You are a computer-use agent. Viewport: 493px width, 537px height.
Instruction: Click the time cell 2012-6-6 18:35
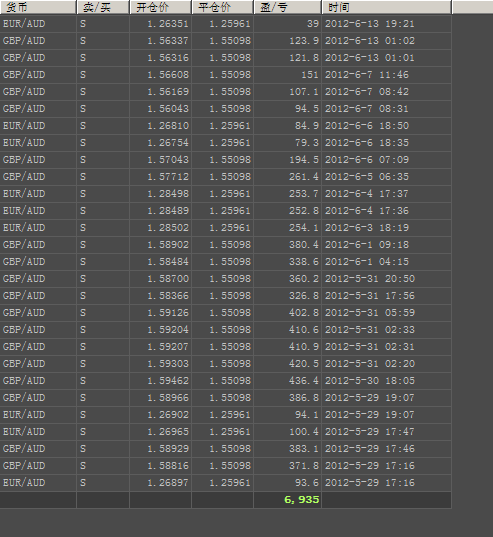pyautogui.click(x=367, y=143)
